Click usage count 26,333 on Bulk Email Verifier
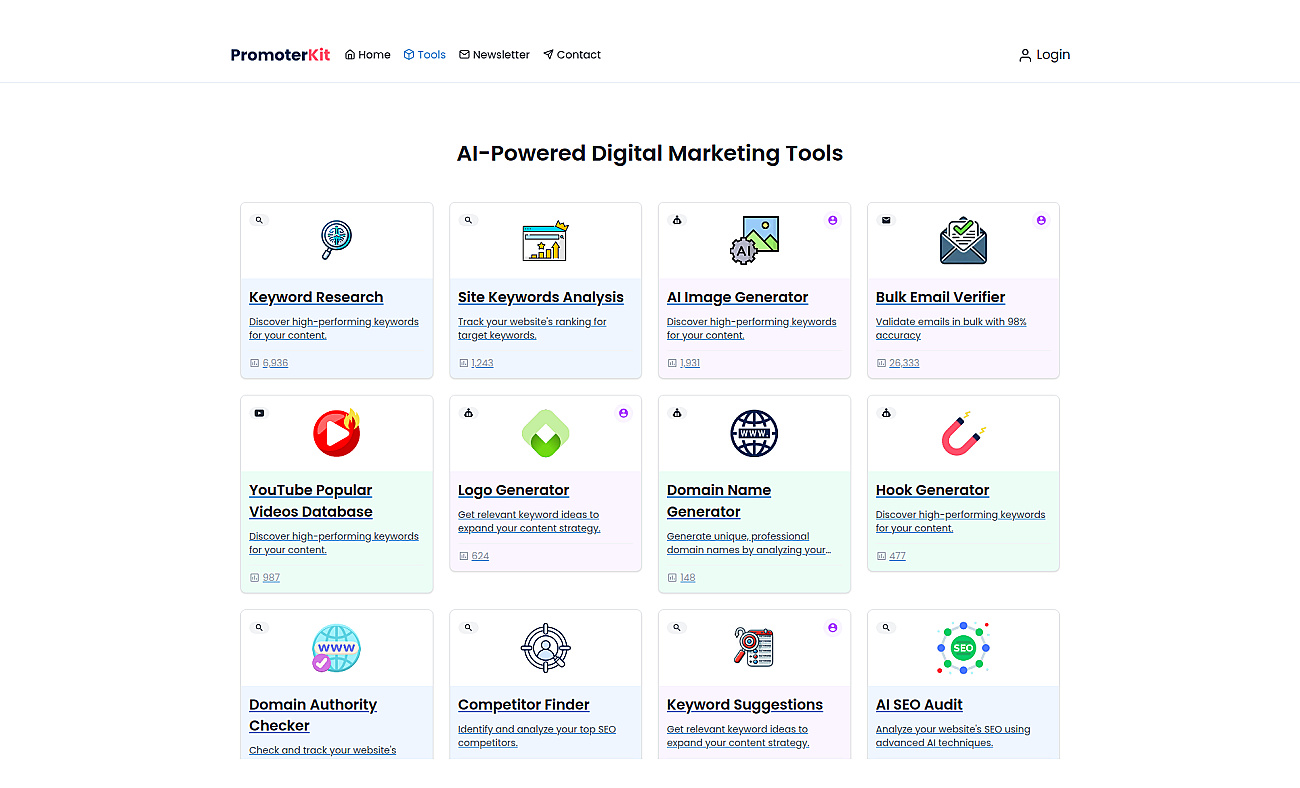 tap(904, 363)
